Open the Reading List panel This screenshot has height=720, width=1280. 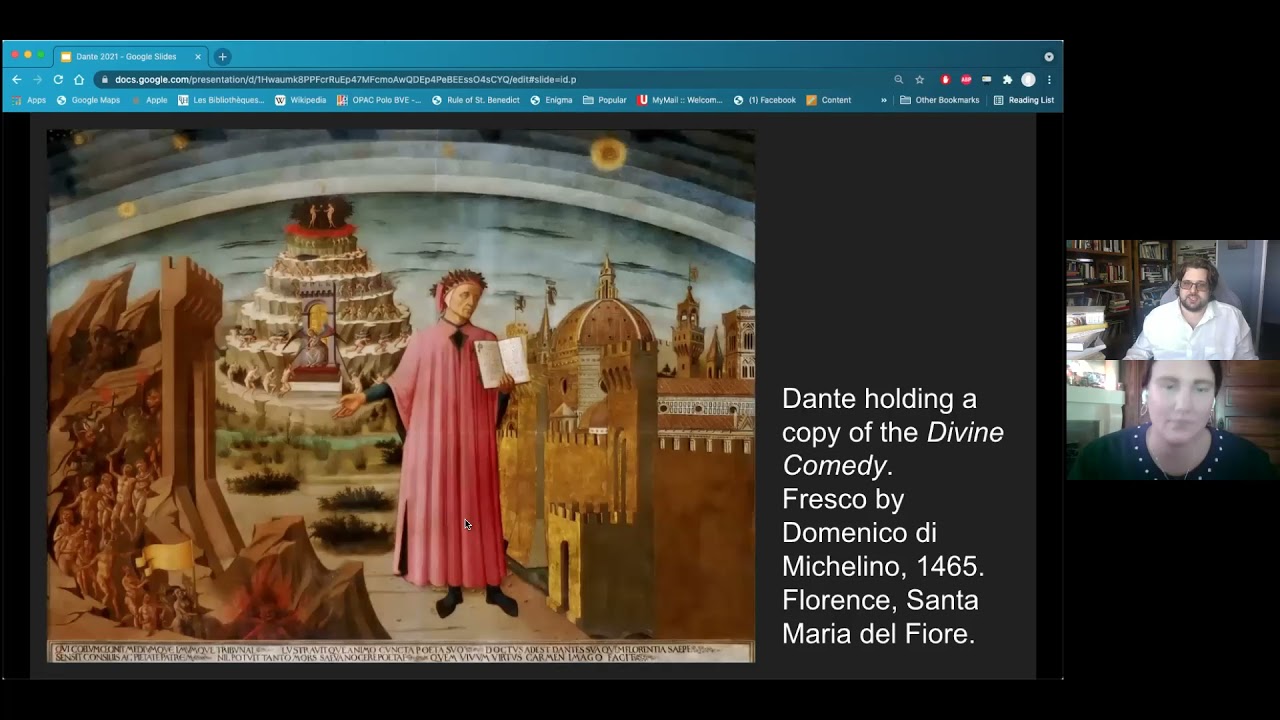1024,100
